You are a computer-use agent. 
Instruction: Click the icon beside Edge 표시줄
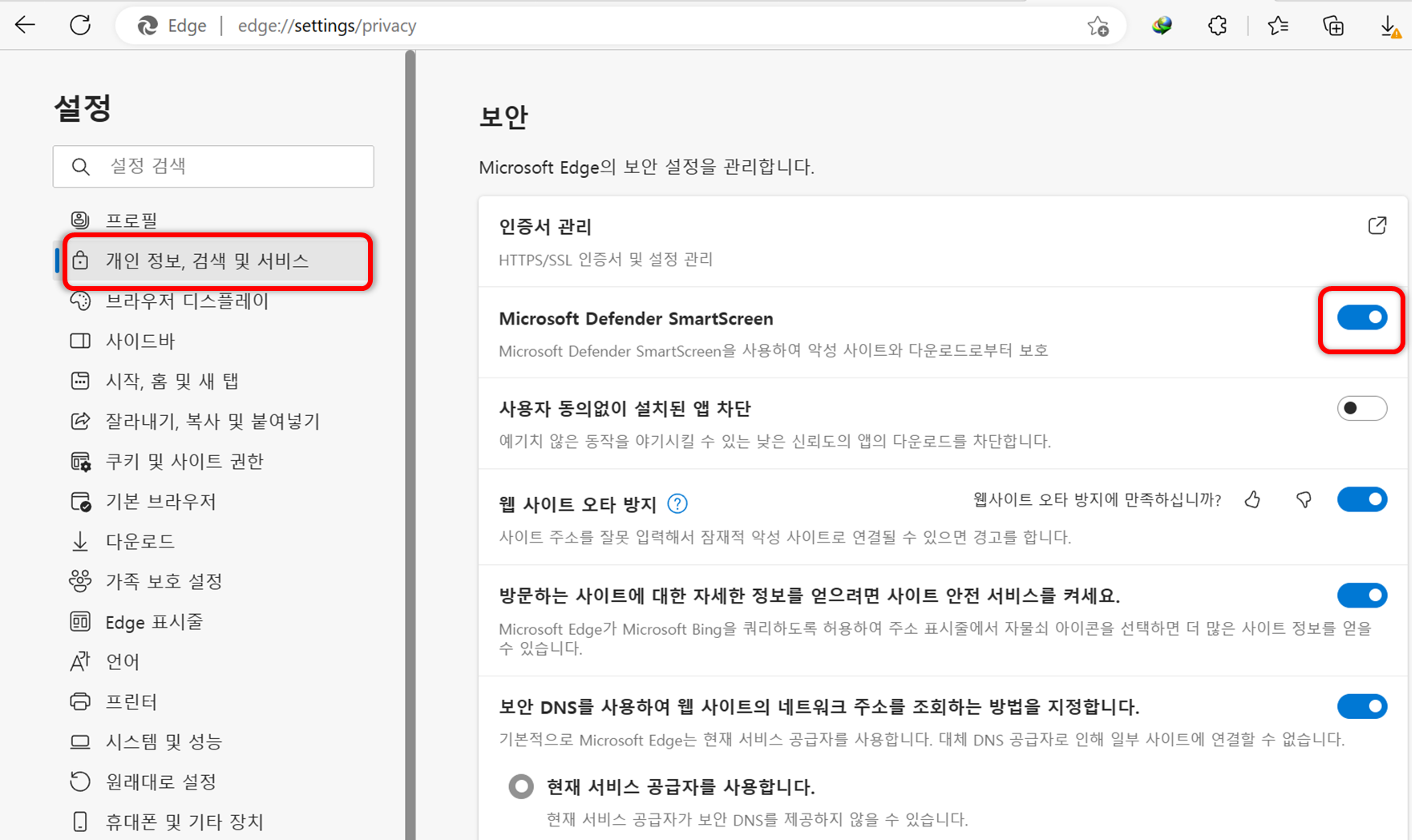pos(80,621)
